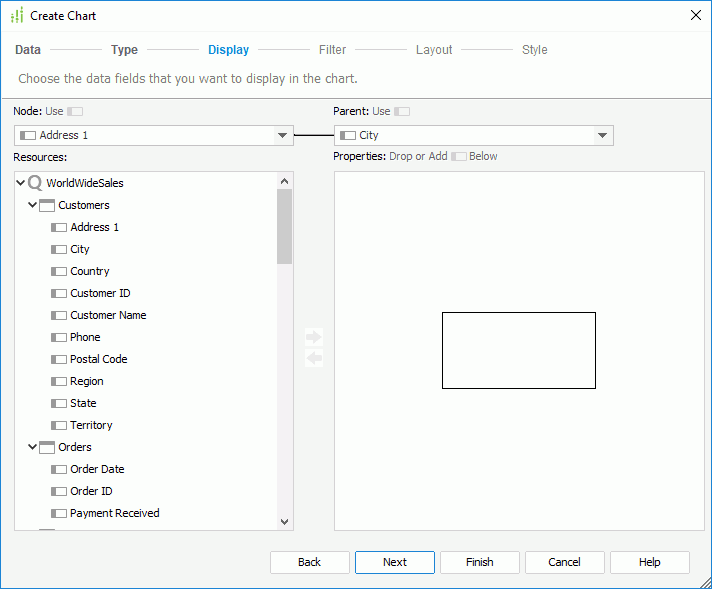
Task: Click the Finish button
Action: point(480,562)
